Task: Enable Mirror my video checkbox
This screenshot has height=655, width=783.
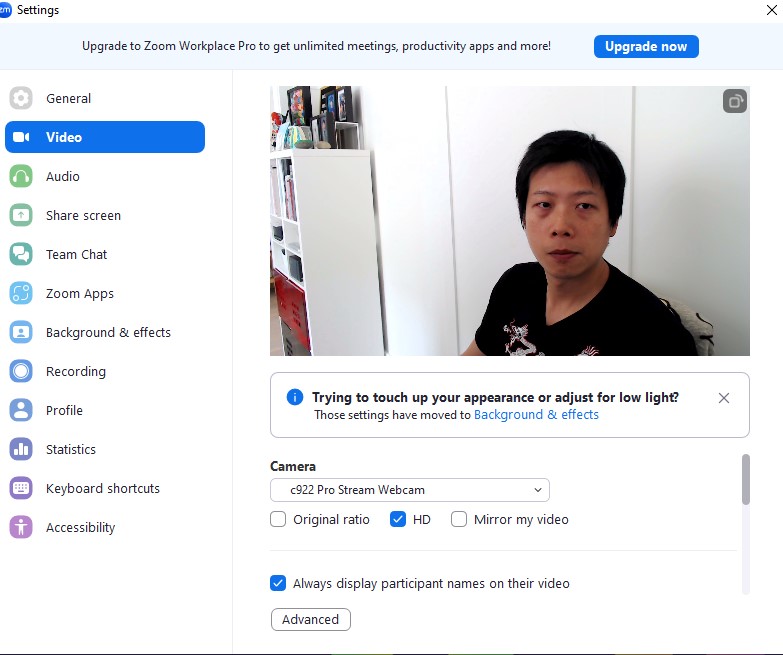Action: tap(459, 519)
